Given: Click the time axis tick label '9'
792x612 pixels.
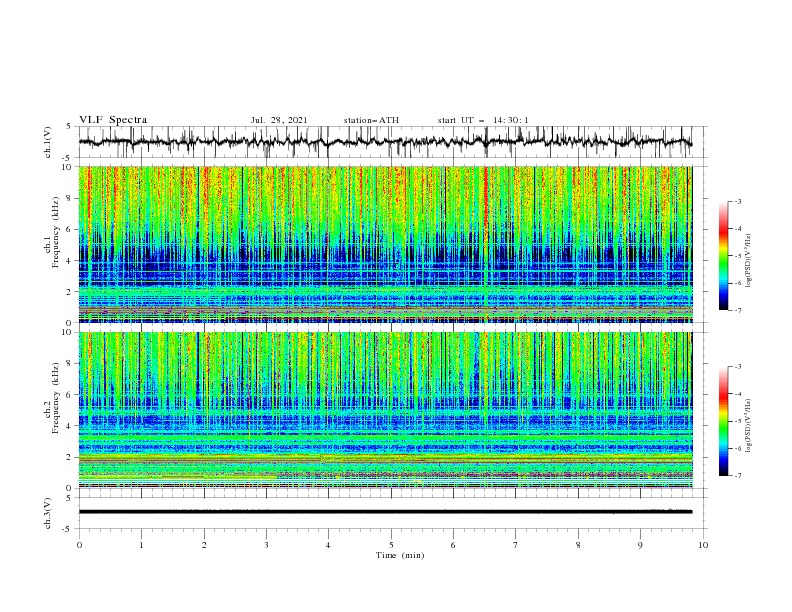Looking at the screenshot, I should point(640,545).
